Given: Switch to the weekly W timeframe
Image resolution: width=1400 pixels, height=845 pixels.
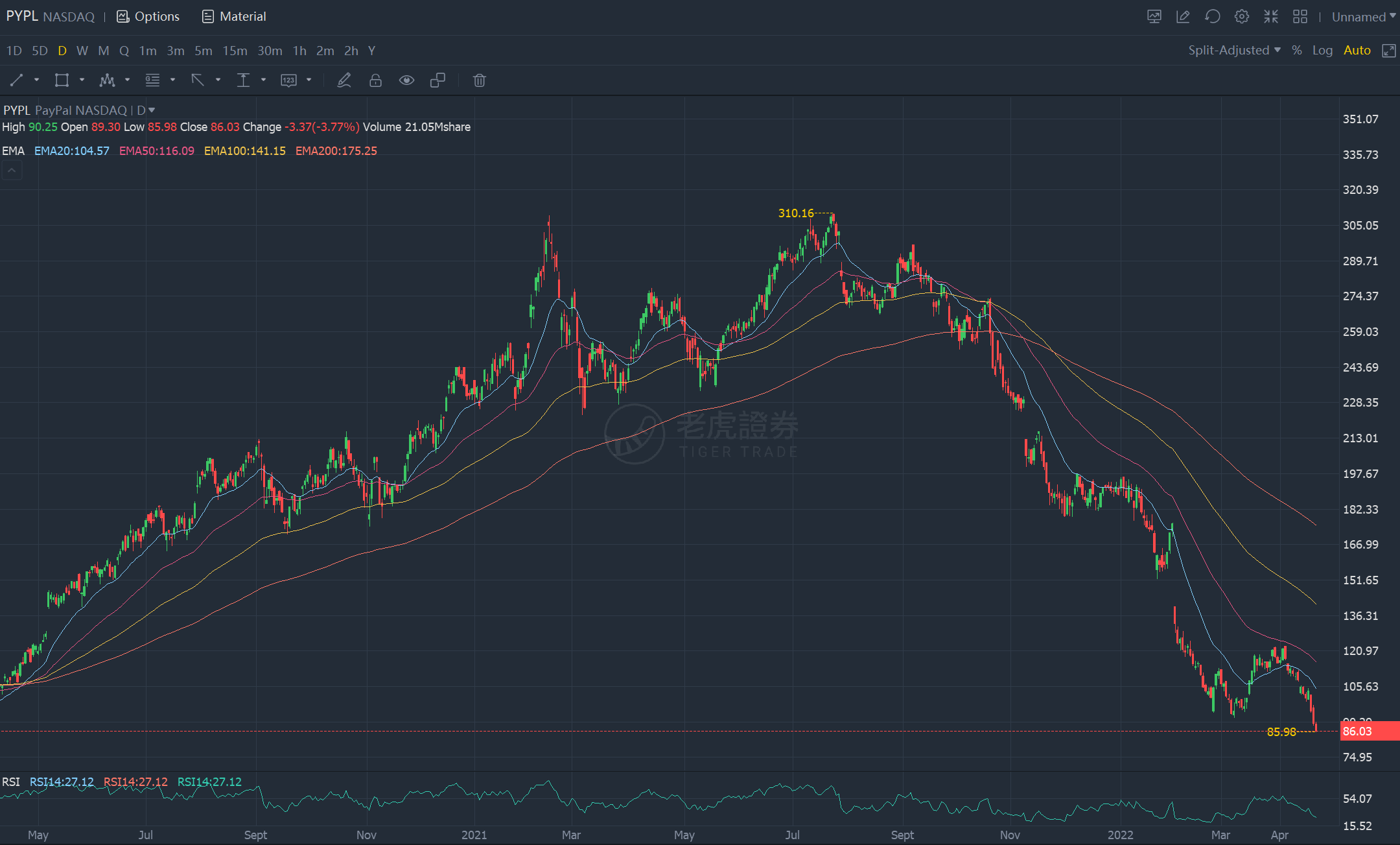Looking at the screenshot, I should click(82, 51).
